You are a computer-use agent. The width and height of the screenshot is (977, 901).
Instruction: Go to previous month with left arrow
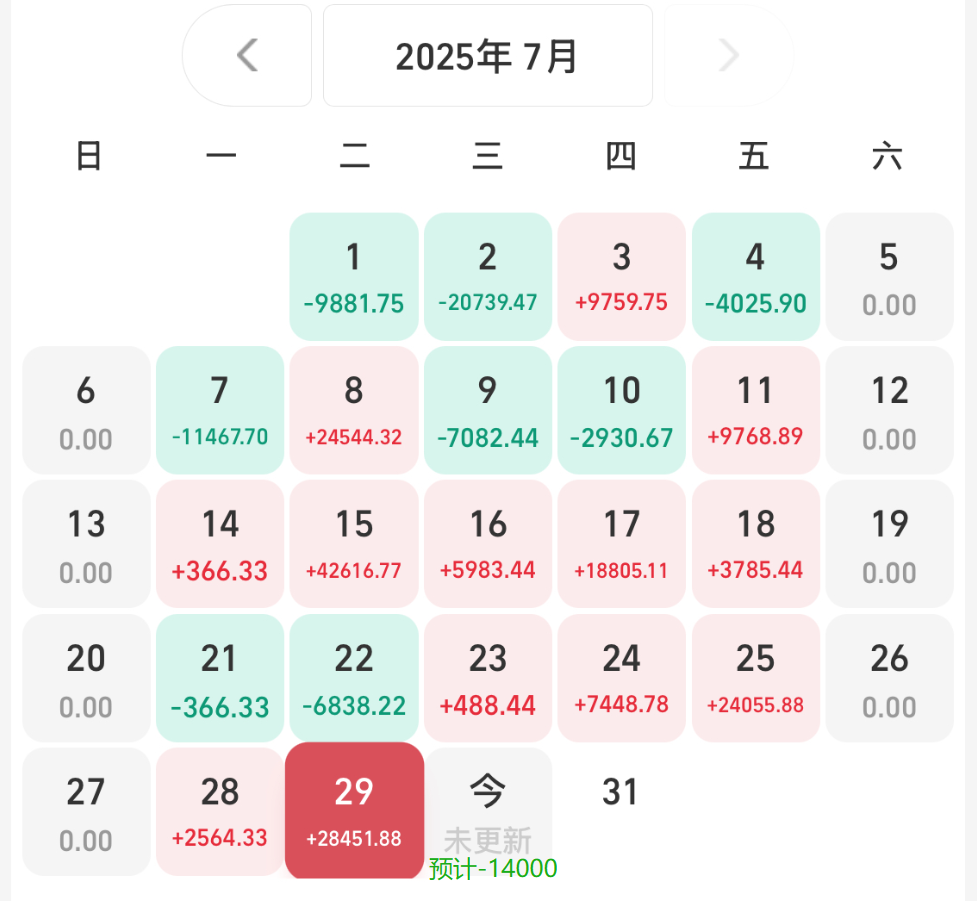[247, 55]
